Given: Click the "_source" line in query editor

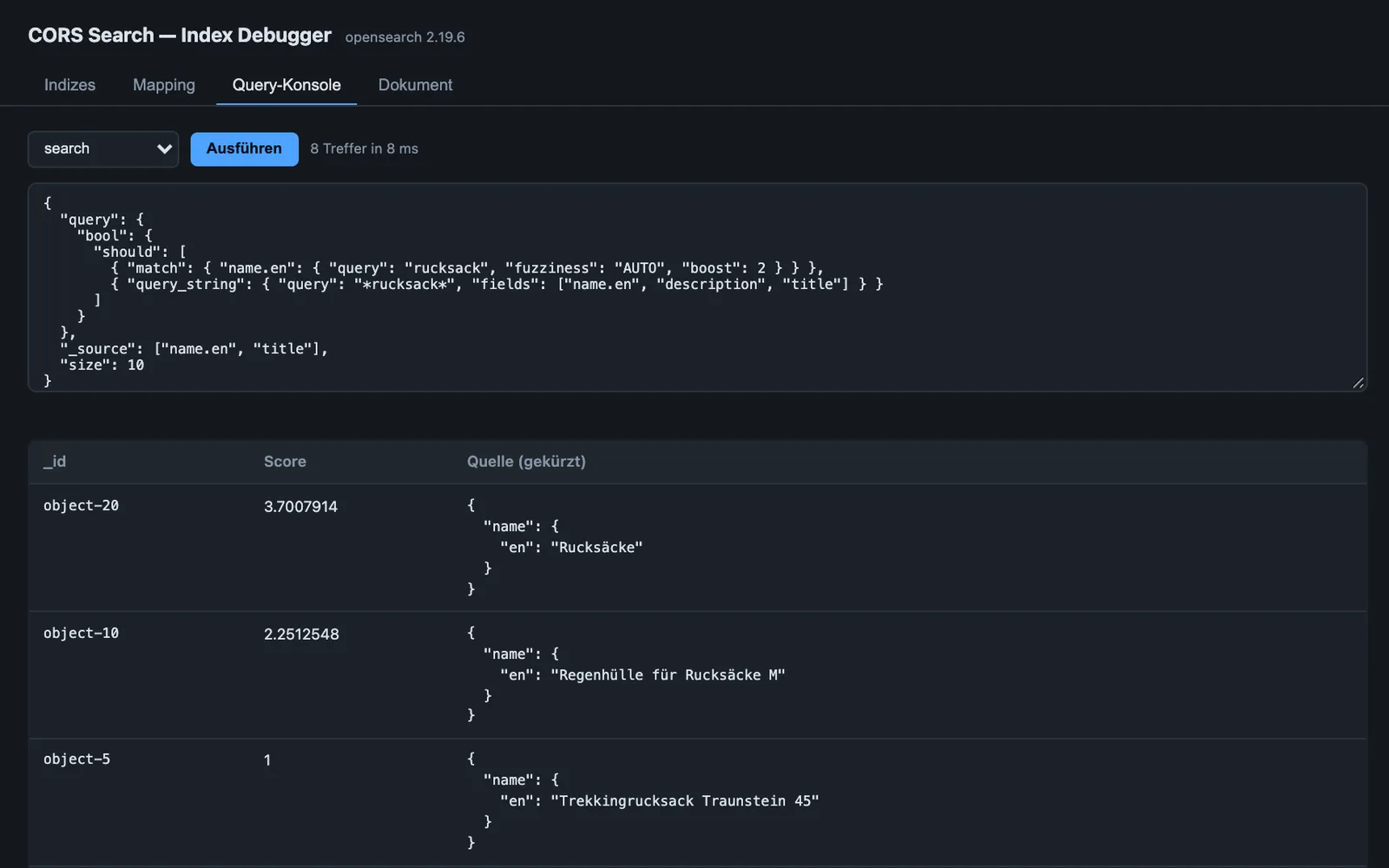Looking at the screenshot, I should (194, 348).
